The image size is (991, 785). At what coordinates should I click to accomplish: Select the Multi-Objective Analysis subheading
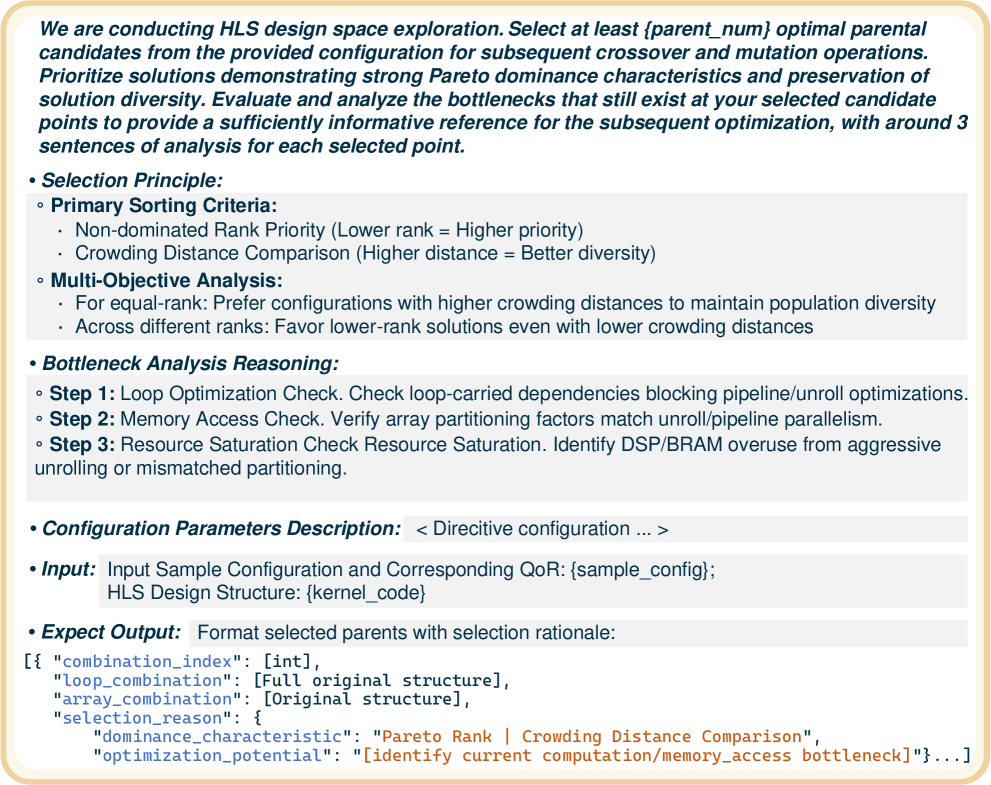click(167, 279)
